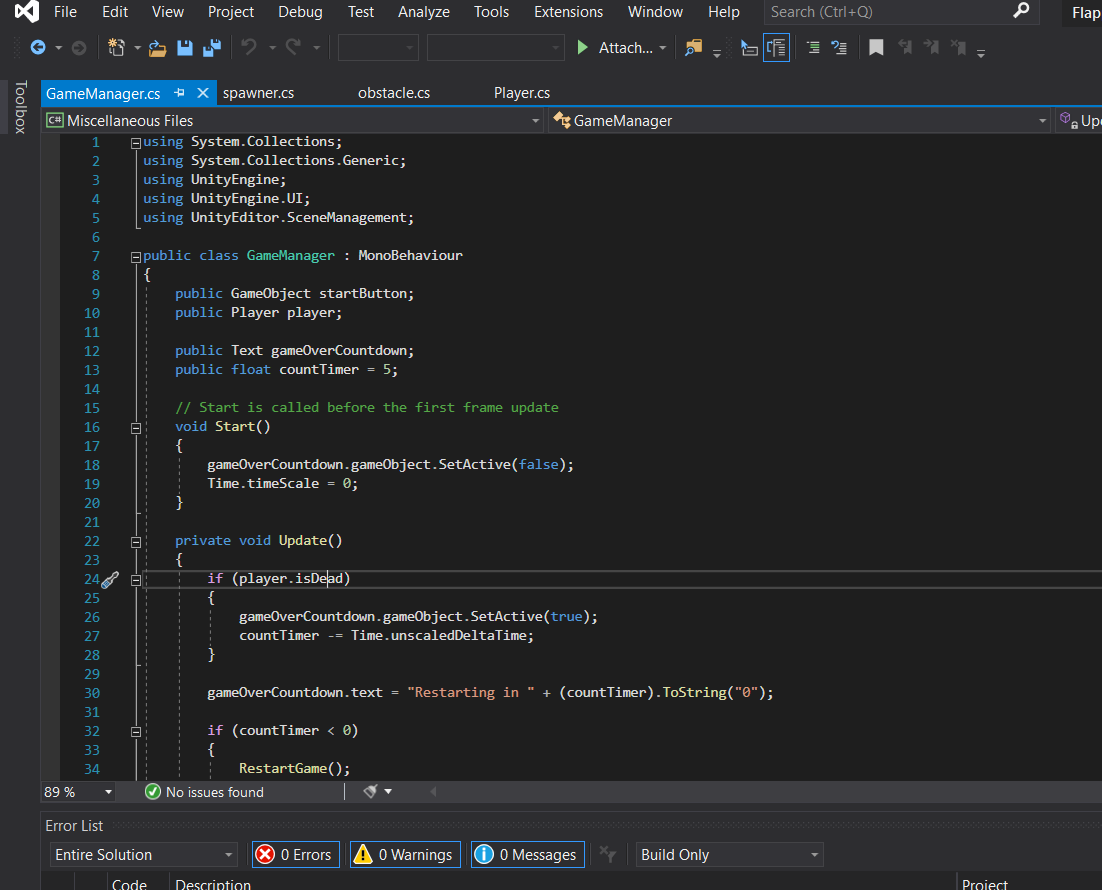
Task: Click the bookmark icon in the toolbar
Action: (876, 48)
